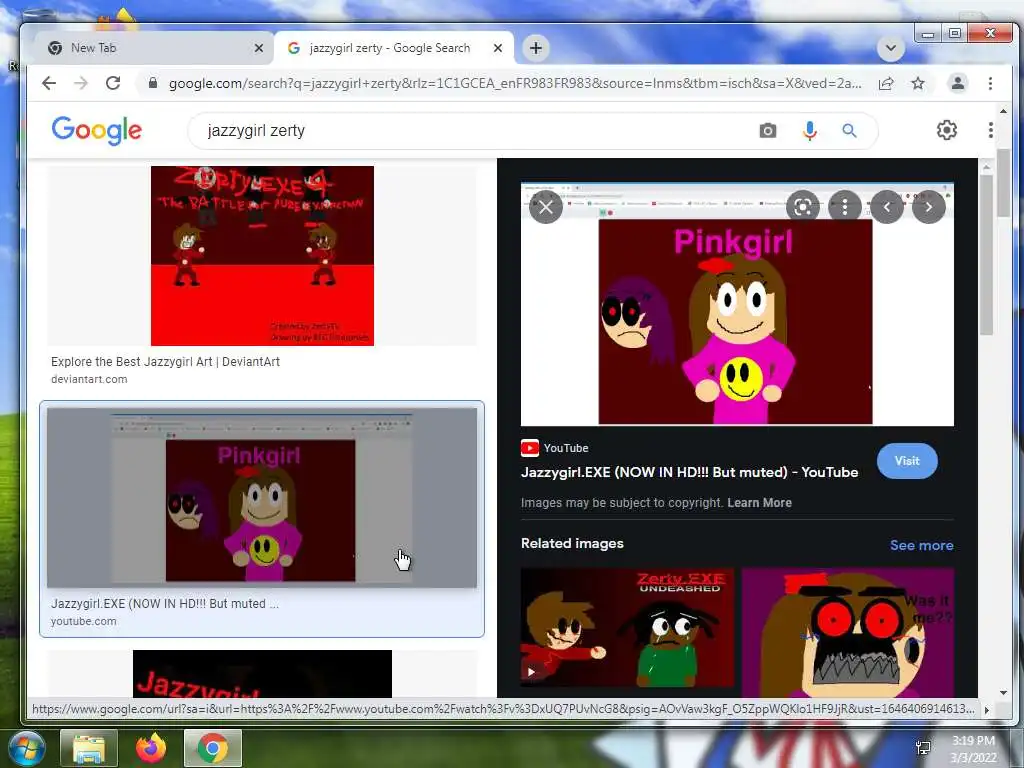Open the Windows Start menu
Viewport: 1024px width, 768px height.
[26, 748]
